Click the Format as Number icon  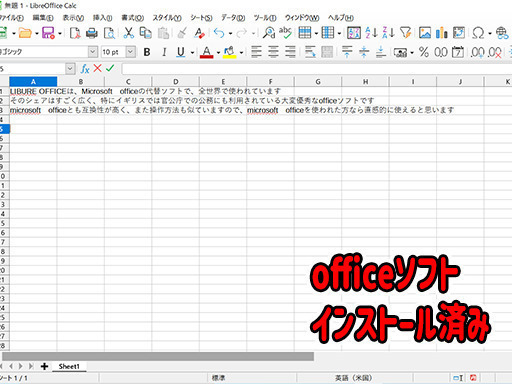(441, 52)
